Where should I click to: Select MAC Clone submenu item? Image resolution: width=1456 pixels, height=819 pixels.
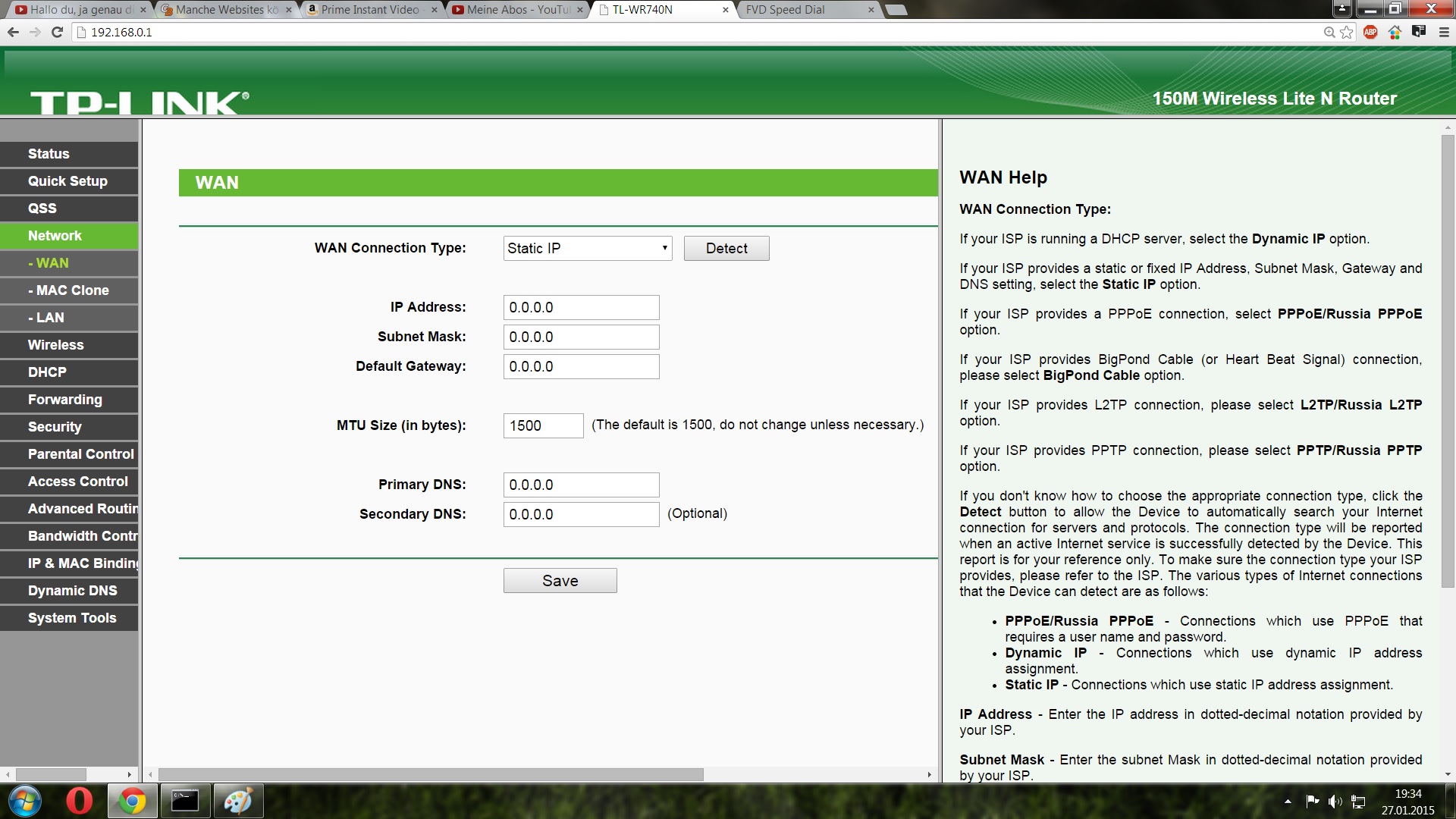[72, 290]
